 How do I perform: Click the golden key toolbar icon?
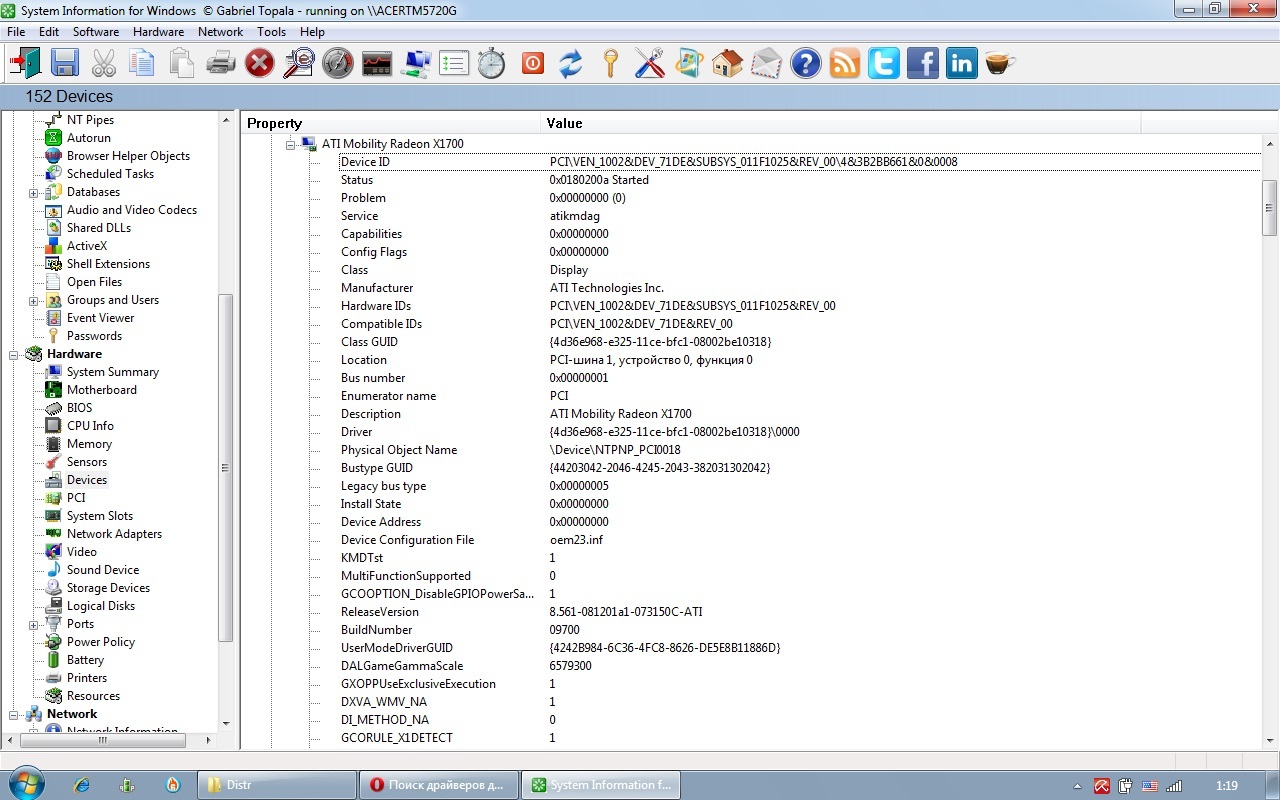(x=610, y=64)
